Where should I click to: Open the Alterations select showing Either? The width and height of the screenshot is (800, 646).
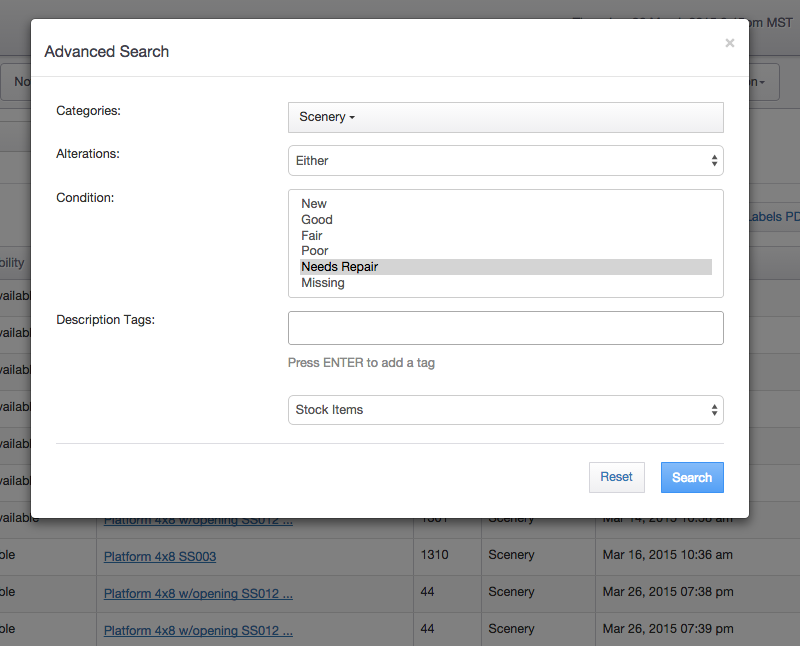506,161
